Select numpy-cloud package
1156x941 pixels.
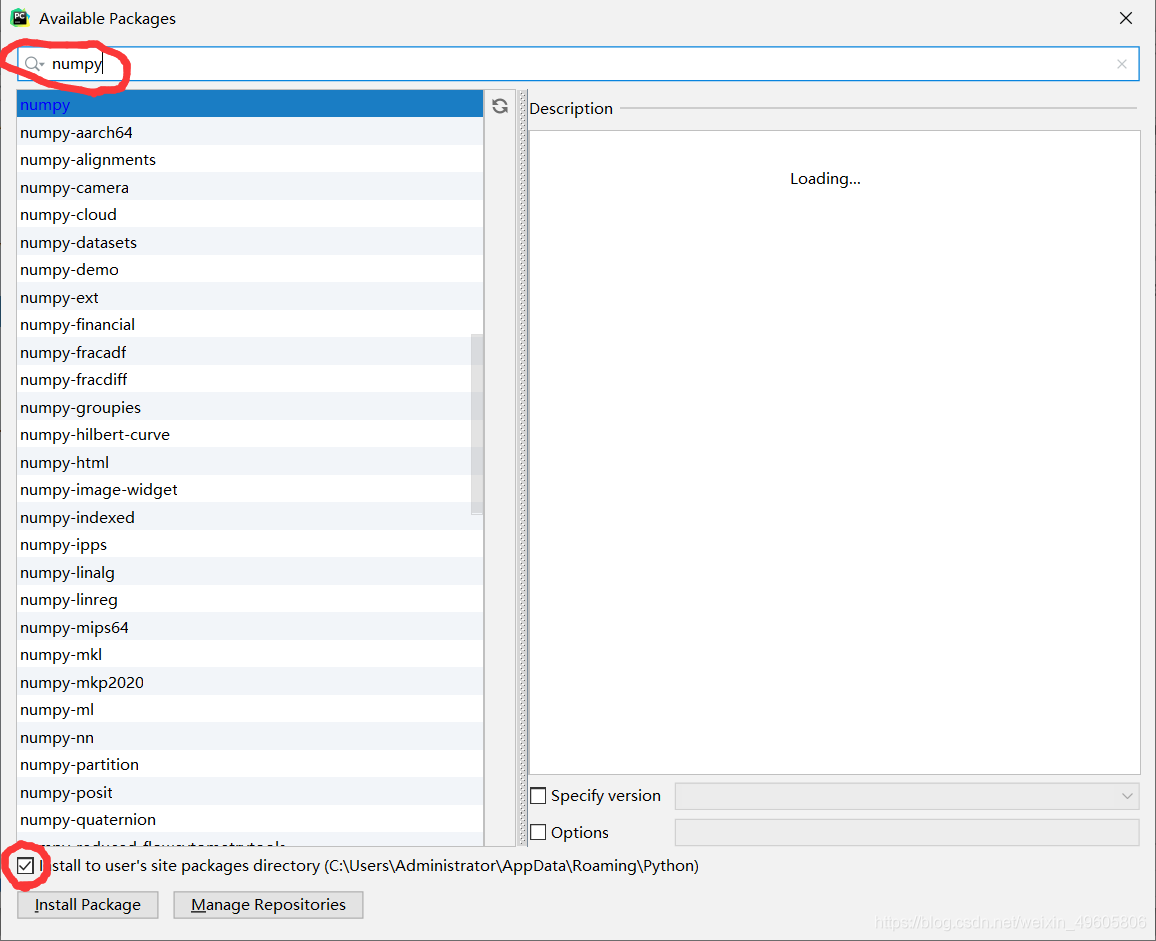pyautogui.click(x=250, y=215)
